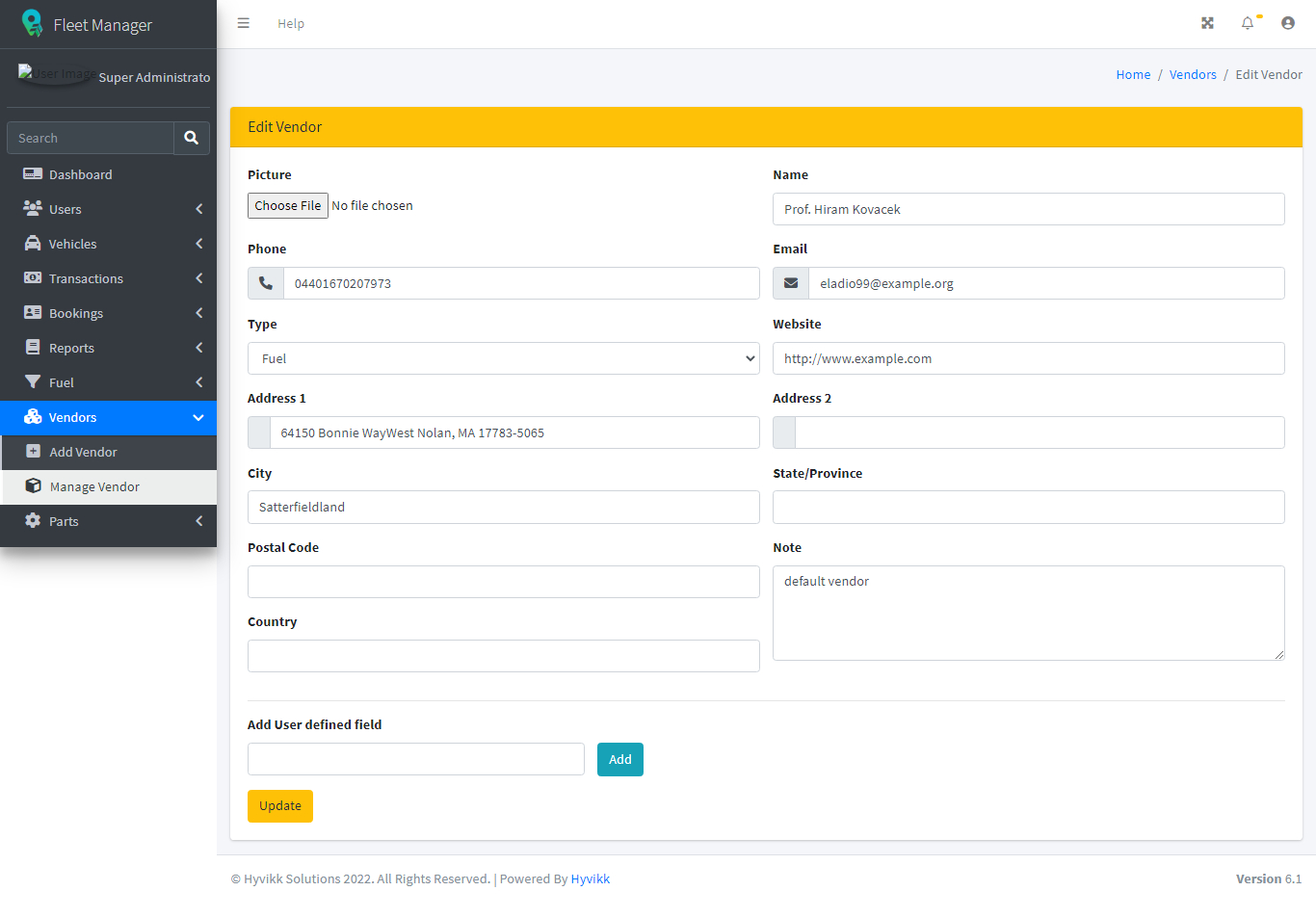The image size is (1316, 917).
Task: Open the Transactions sidebar menu
Action: pos(108,278)
